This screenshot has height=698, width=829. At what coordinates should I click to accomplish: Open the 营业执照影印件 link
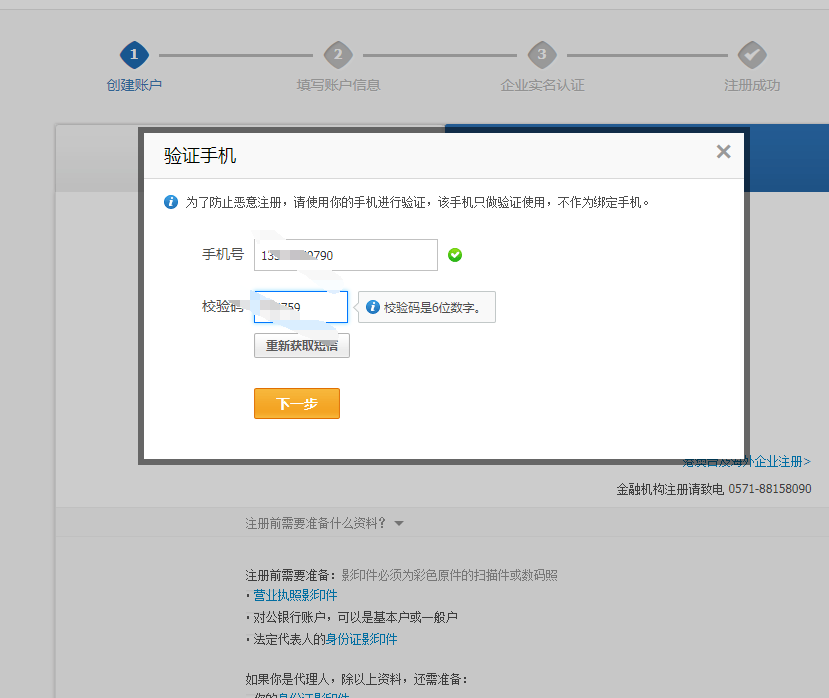tap(295, 595)
